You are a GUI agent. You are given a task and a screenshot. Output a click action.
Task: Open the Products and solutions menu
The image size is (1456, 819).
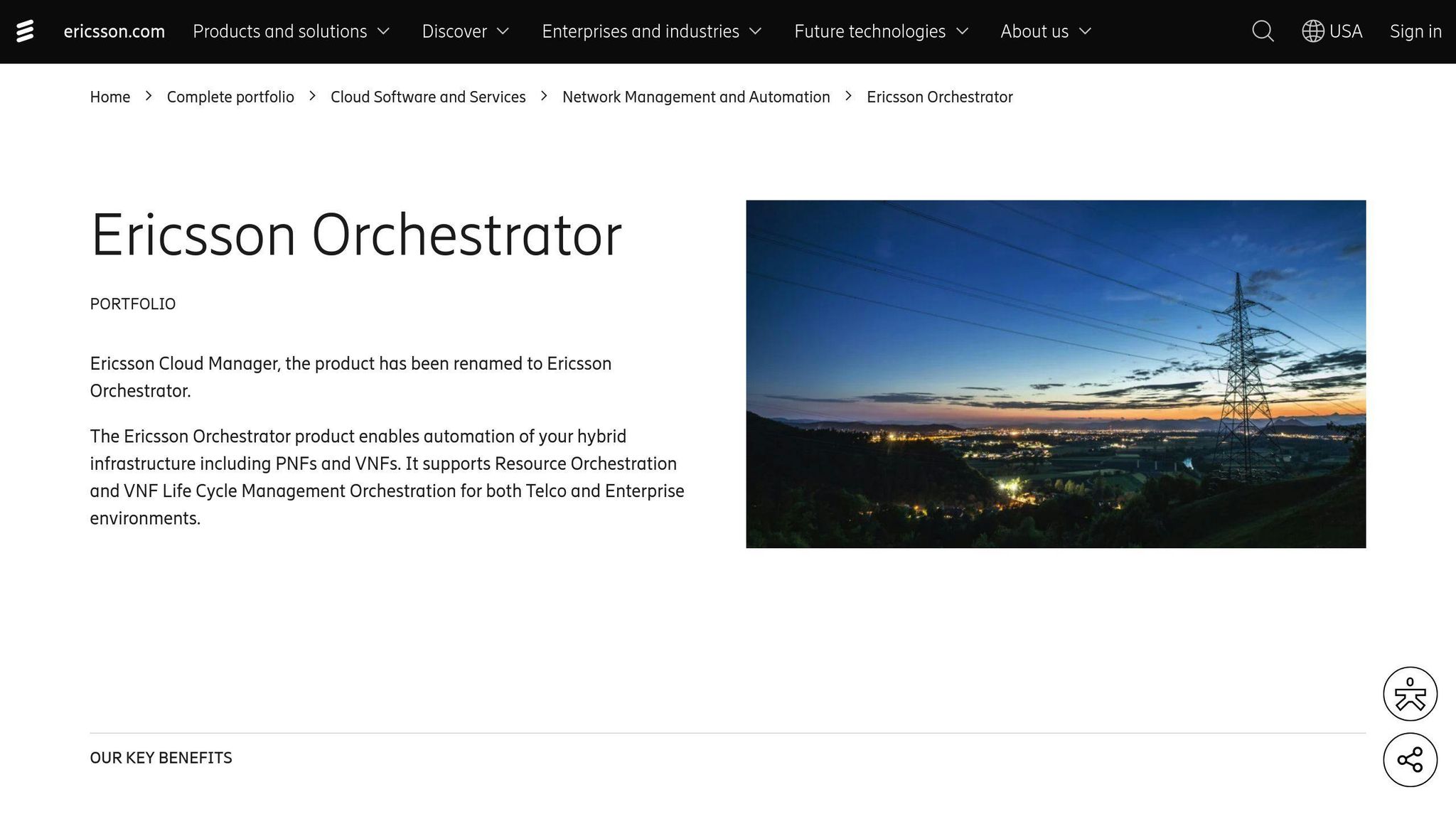(280, 31)
